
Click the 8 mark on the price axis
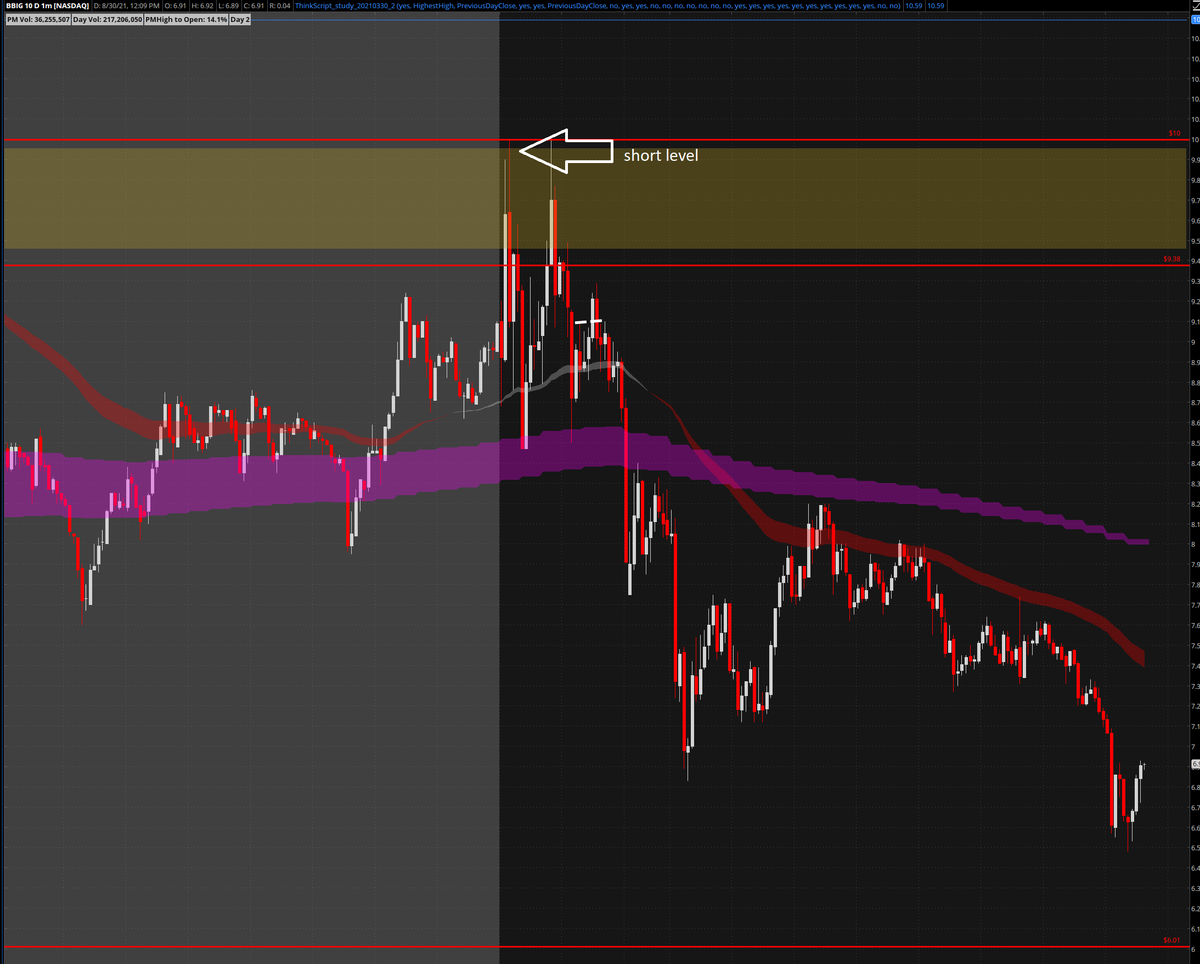(x=1194, y=544)
